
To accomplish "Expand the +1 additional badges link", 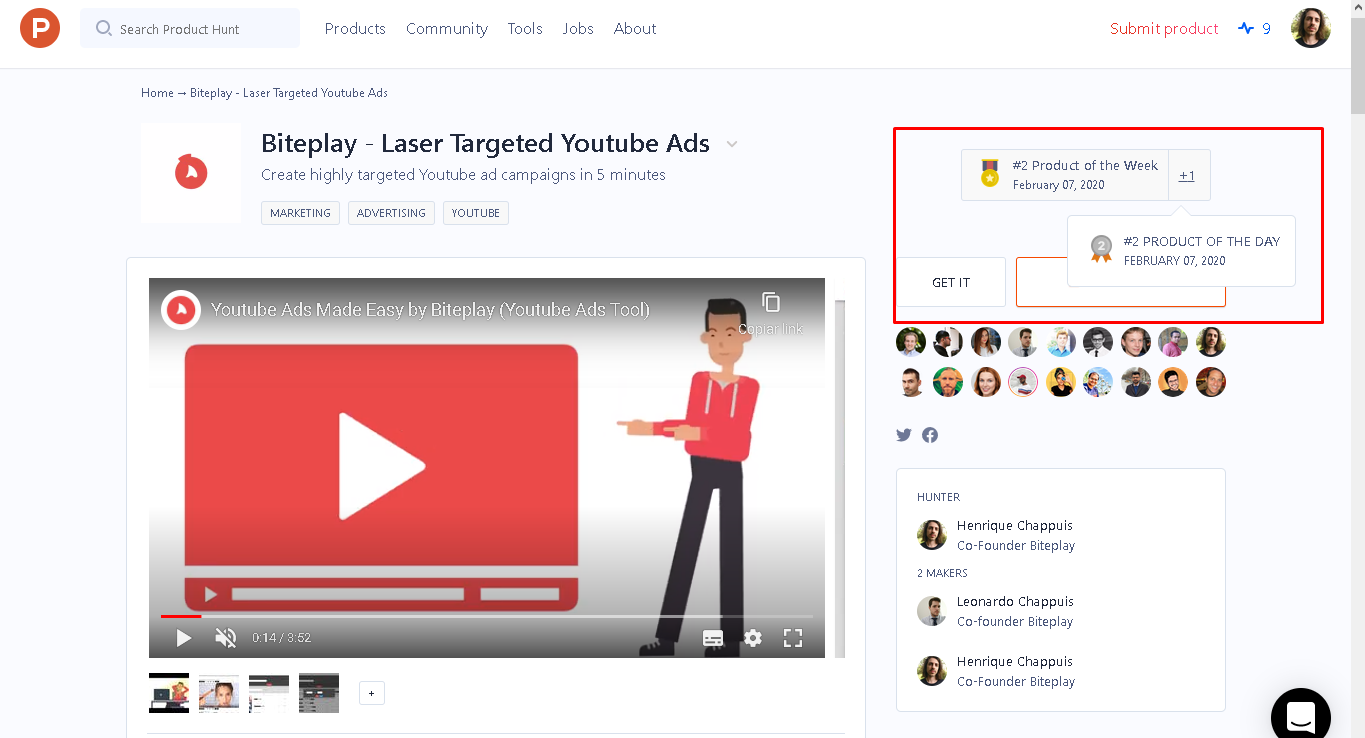I will pyautogui.click(x=1187, y=175).
